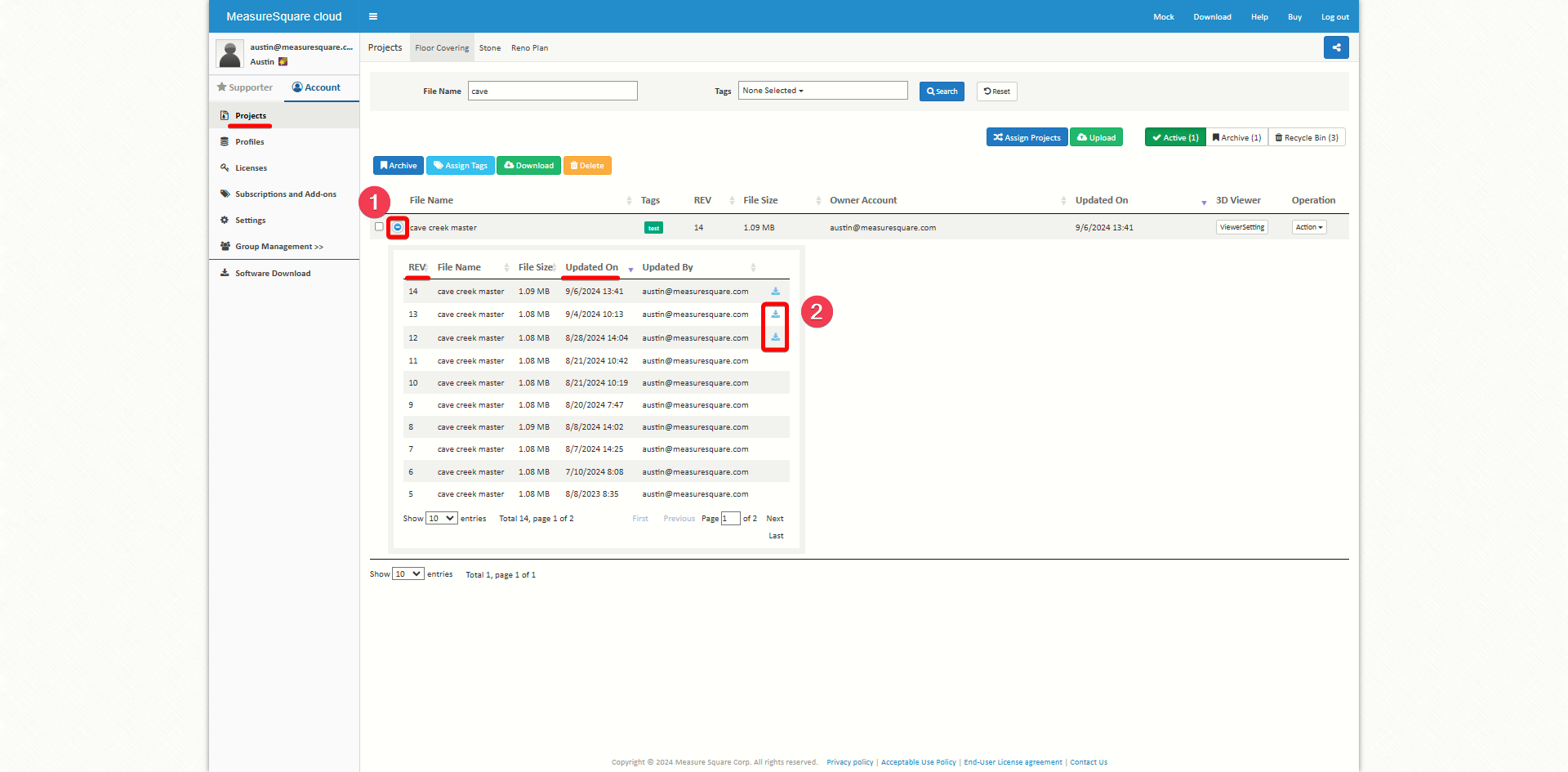Download revision 14 of cave creek master
This screenshot has height=772, width=1568.
pos(775,292)
